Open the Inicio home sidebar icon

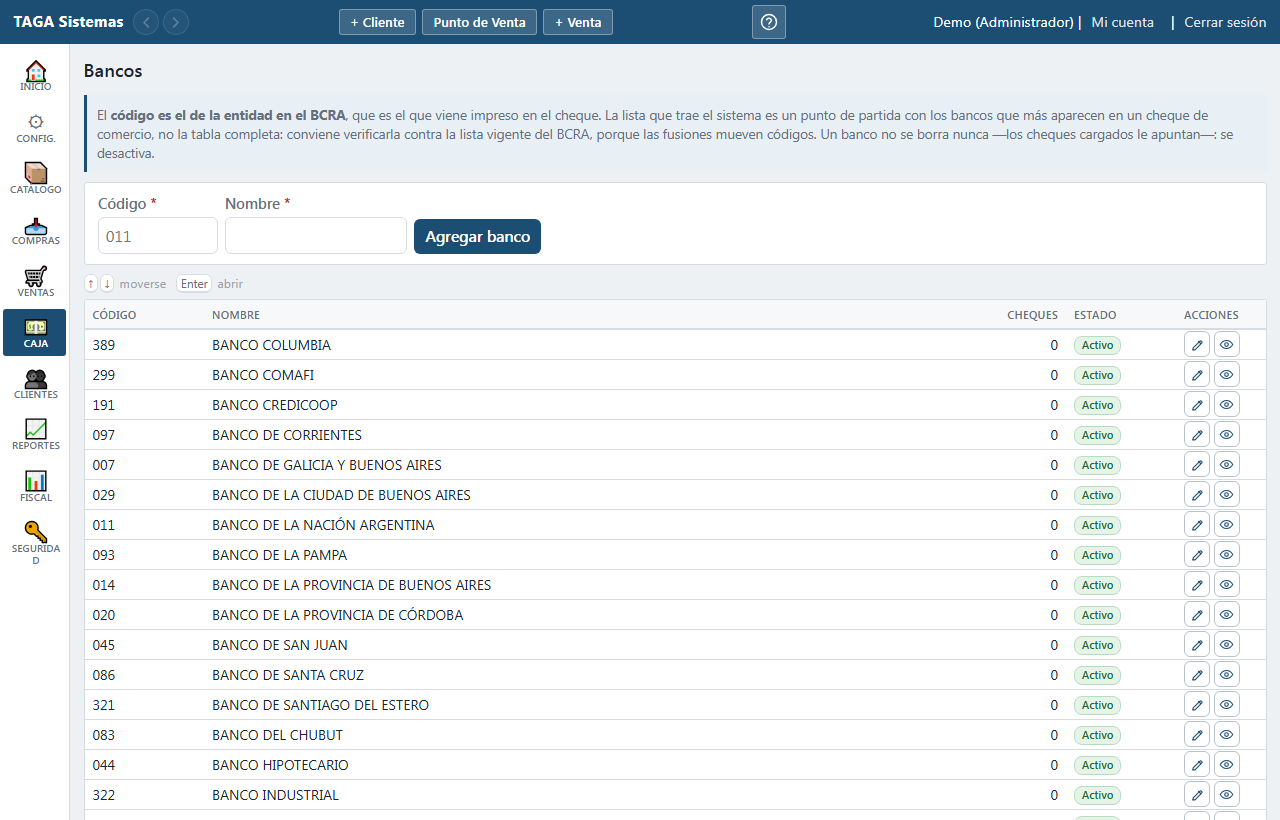(x=35, y=76)
